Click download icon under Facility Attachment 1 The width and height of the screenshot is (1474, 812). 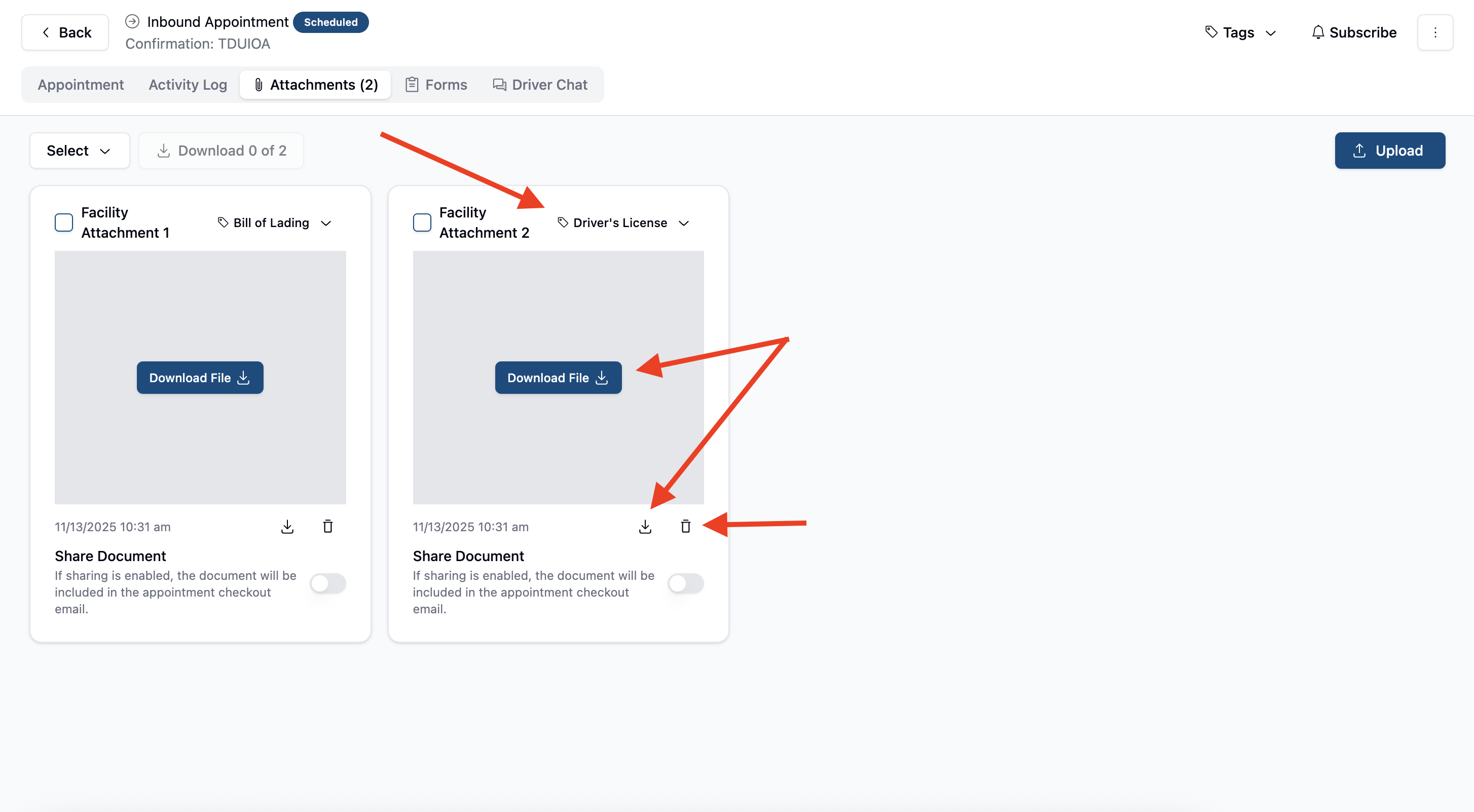point(287,527)
